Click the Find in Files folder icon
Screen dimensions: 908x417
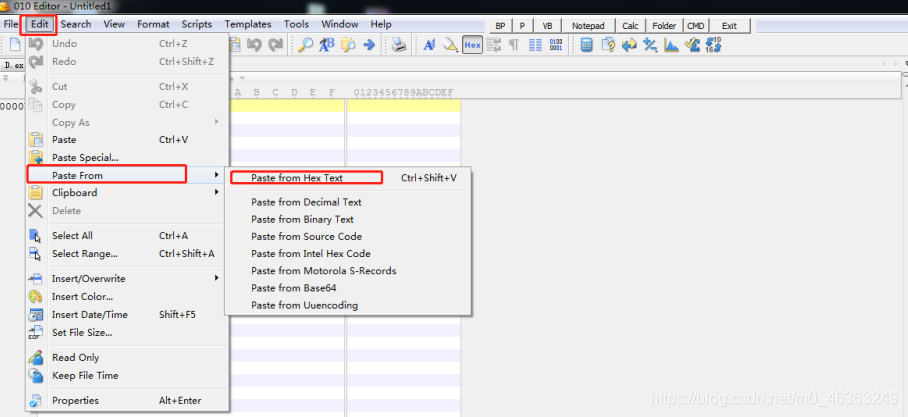tap(348, 45)
